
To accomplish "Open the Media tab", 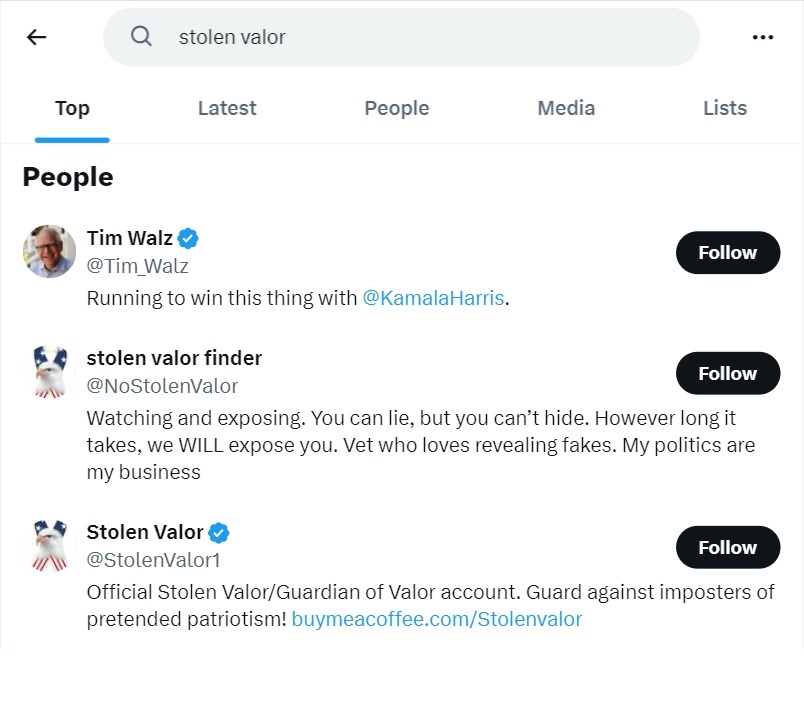I will click(x=566, y=108).
